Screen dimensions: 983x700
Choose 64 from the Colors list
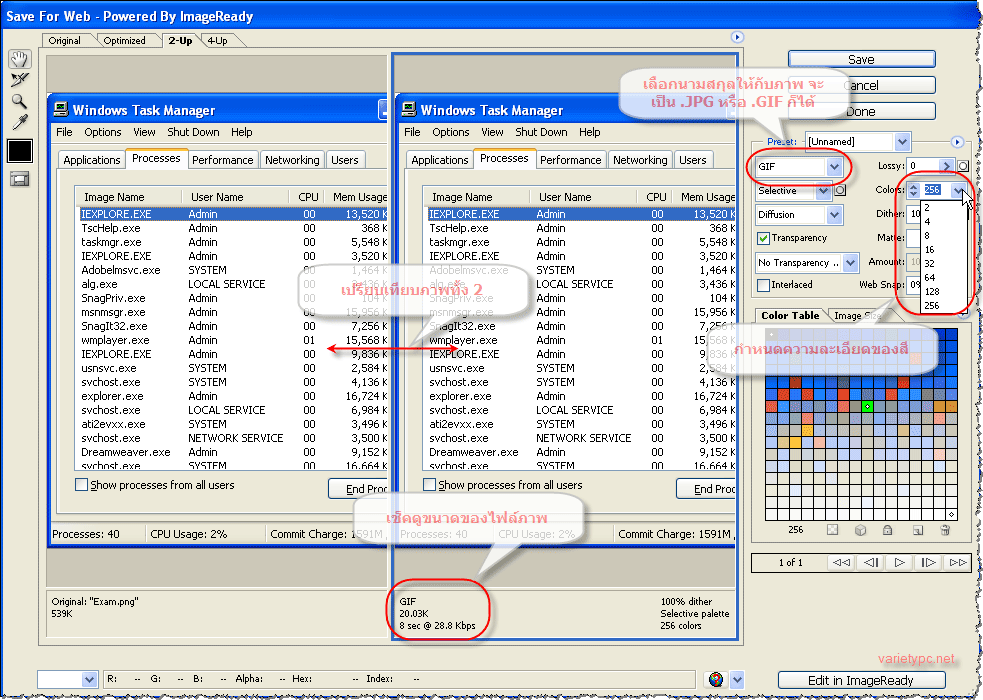tap(930, 278)
